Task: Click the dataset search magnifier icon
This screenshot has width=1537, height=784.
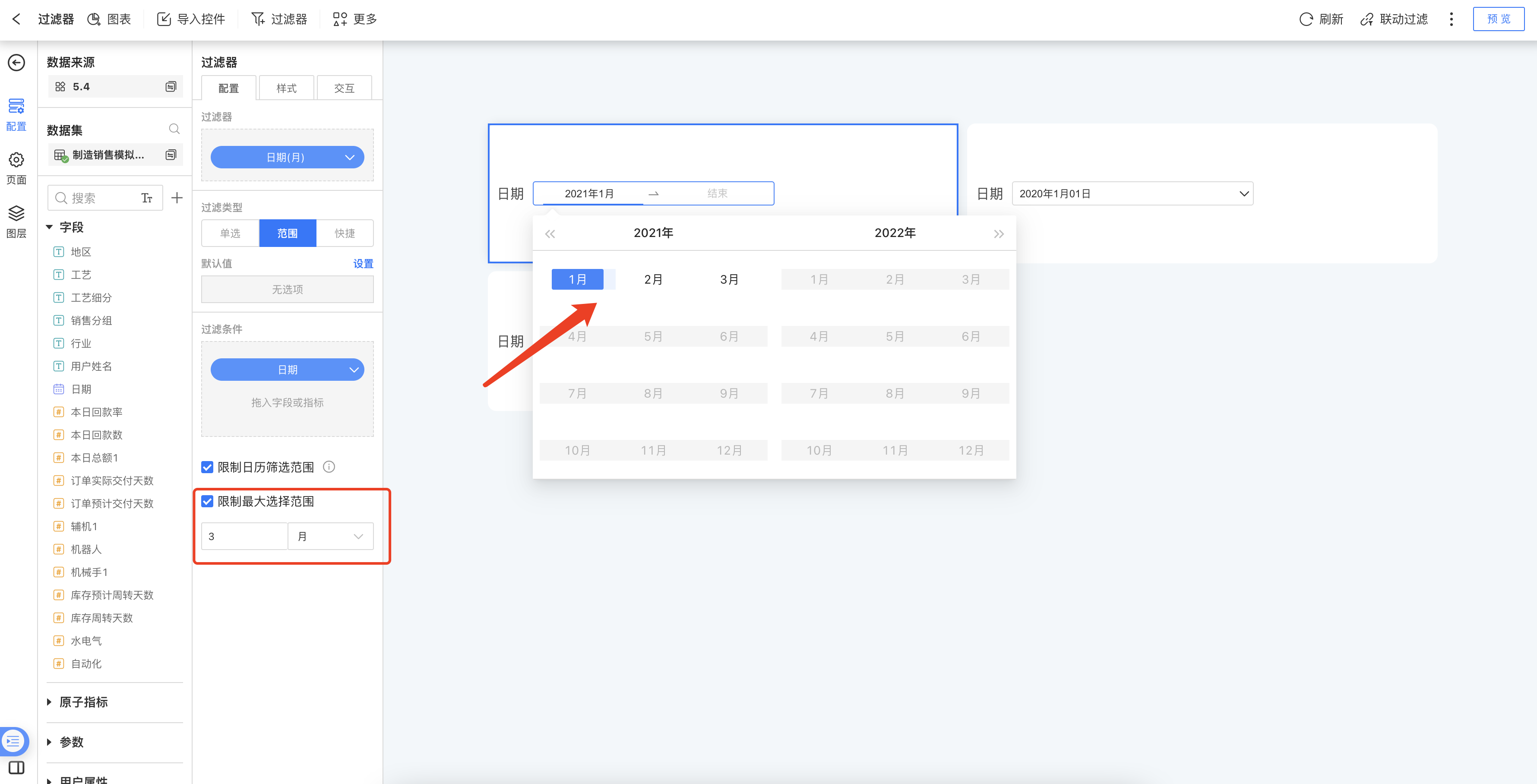Action: 174,129
